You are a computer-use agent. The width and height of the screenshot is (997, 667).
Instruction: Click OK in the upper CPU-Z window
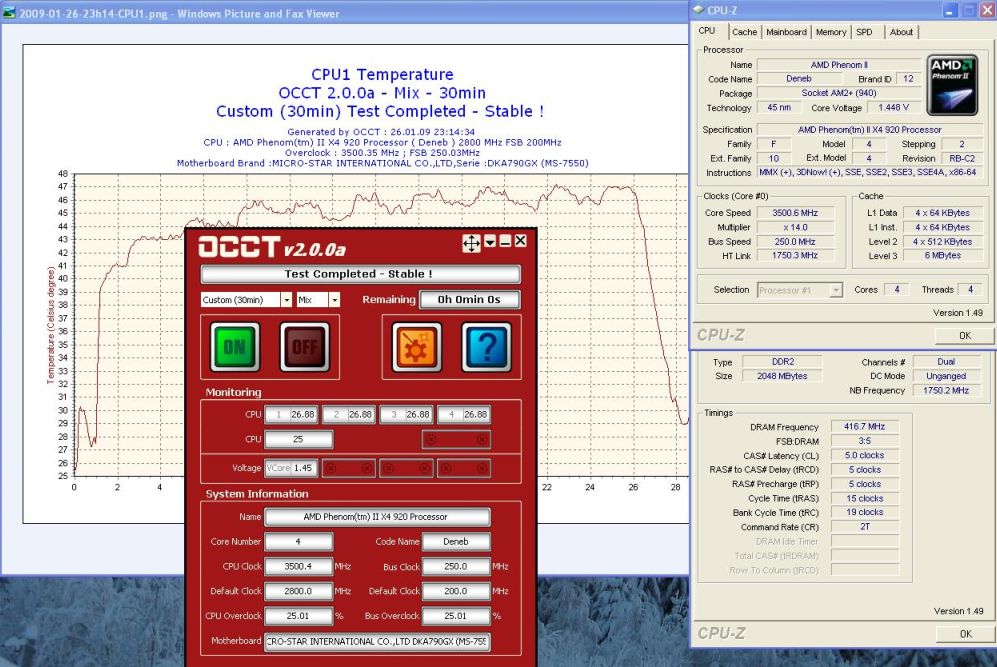pos(965,335)
